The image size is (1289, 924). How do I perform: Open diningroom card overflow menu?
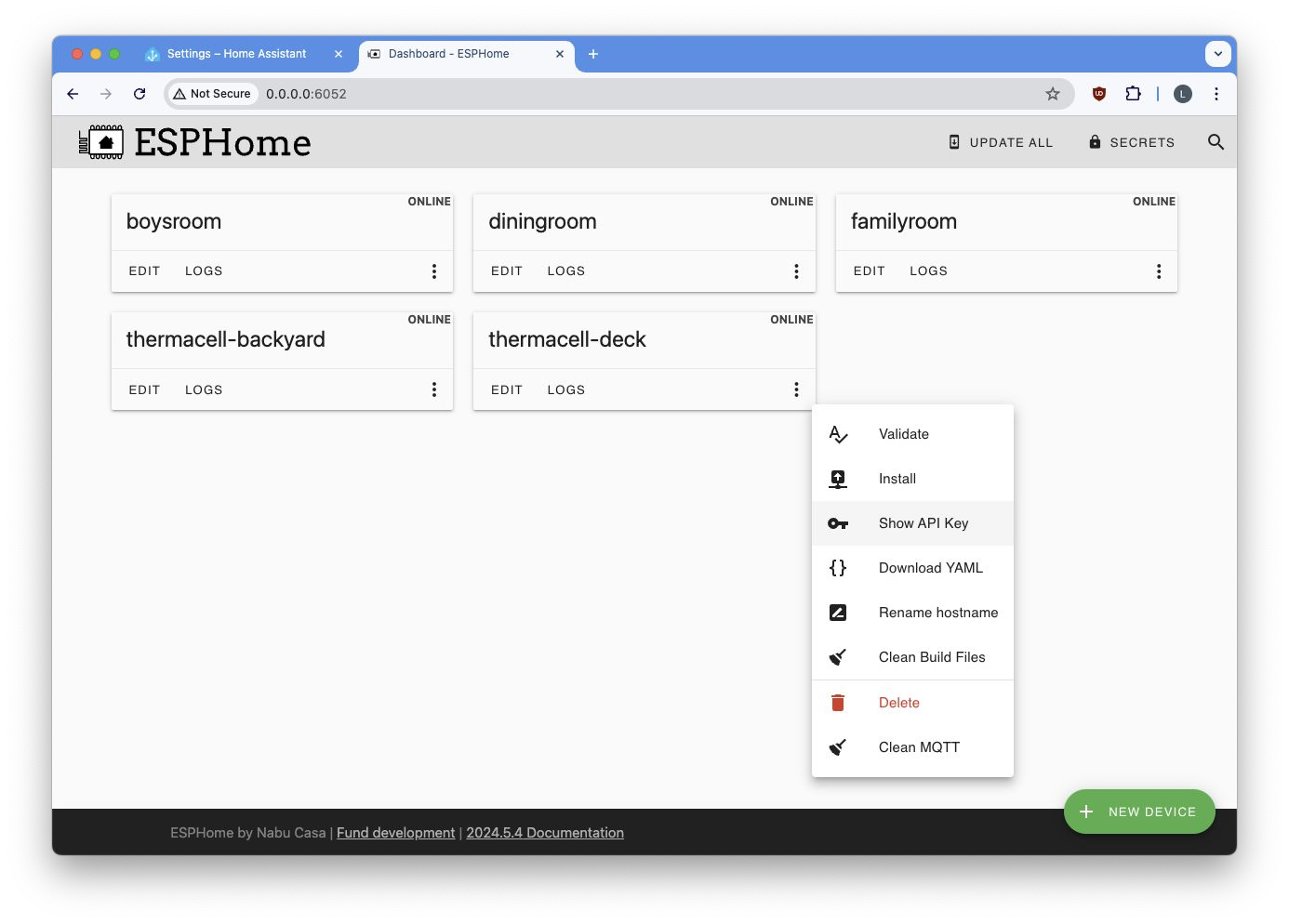pyautogui.click(x=796, y=271)
